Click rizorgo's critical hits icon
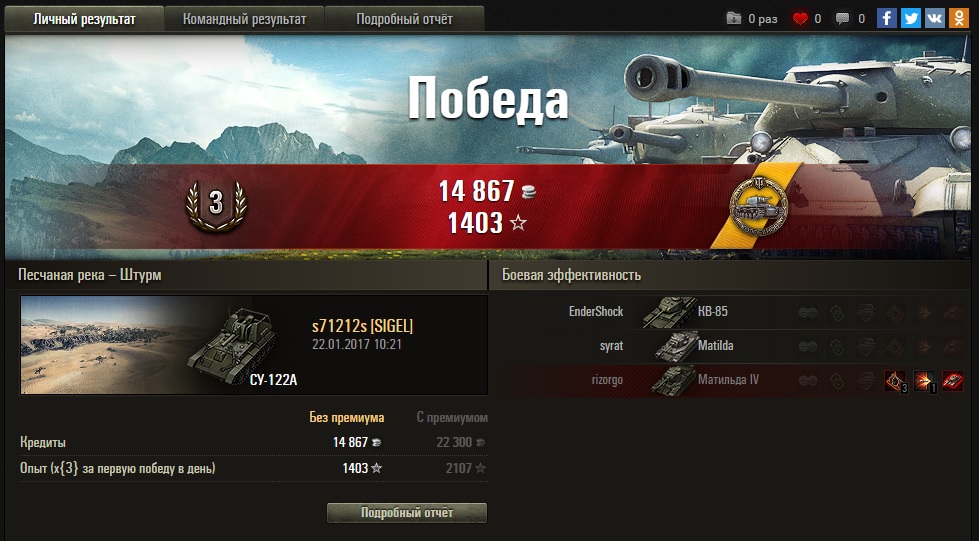Image resolution: width=979 pixels, height=541 pixels. [x=895, y=381]
